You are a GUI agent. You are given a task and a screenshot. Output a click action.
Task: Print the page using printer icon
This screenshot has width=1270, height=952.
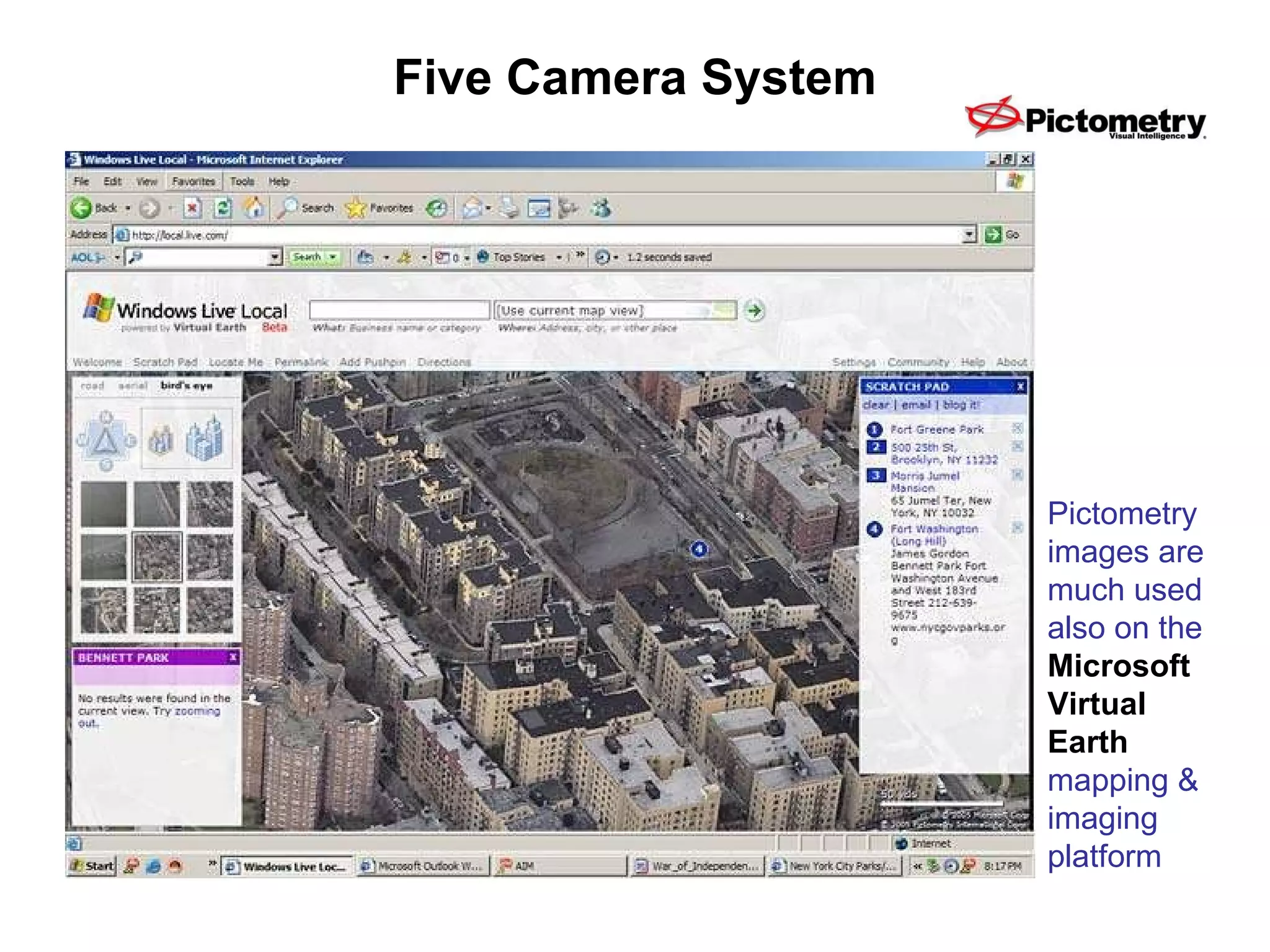click(509, 208)
